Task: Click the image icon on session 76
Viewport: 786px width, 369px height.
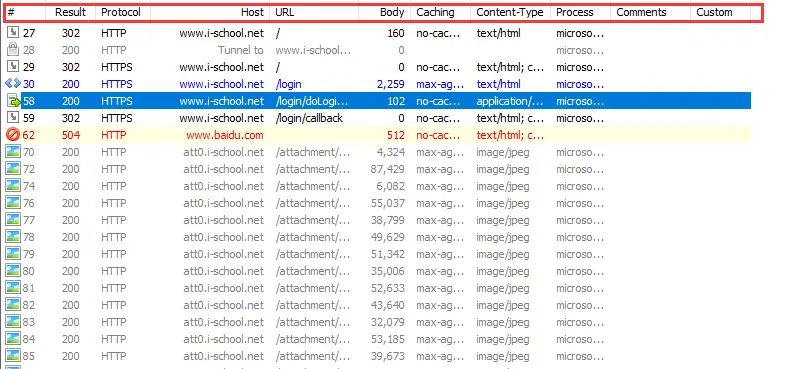Action: pos(13,203)
